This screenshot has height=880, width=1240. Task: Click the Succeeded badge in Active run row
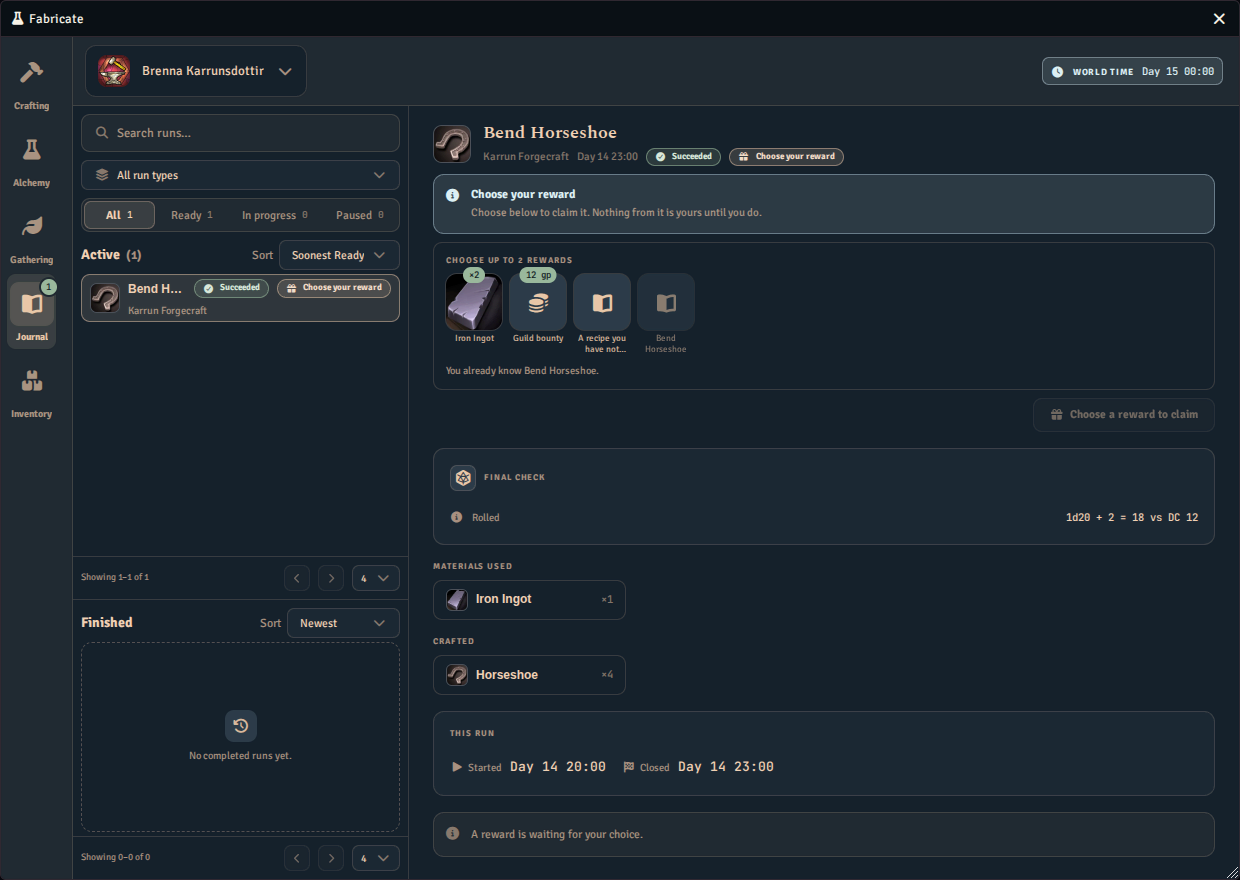[231, 288]
